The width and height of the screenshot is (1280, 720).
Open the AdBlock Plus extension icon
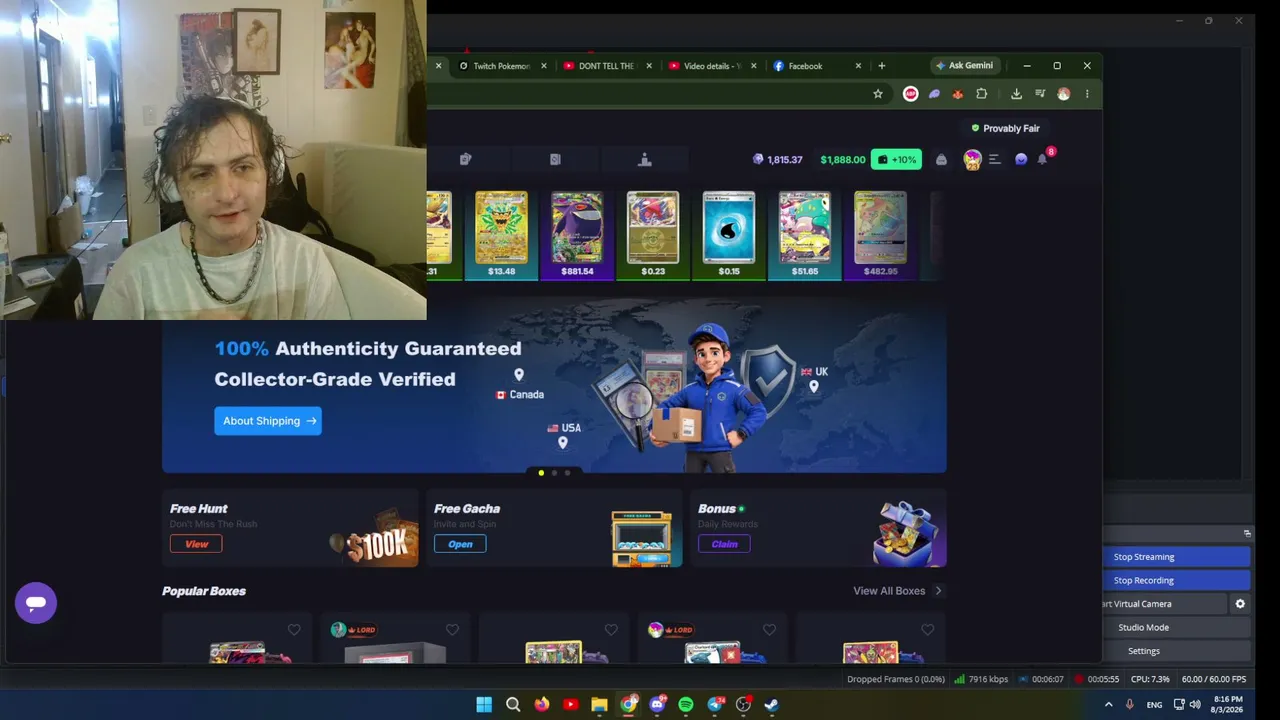(910, 94)
